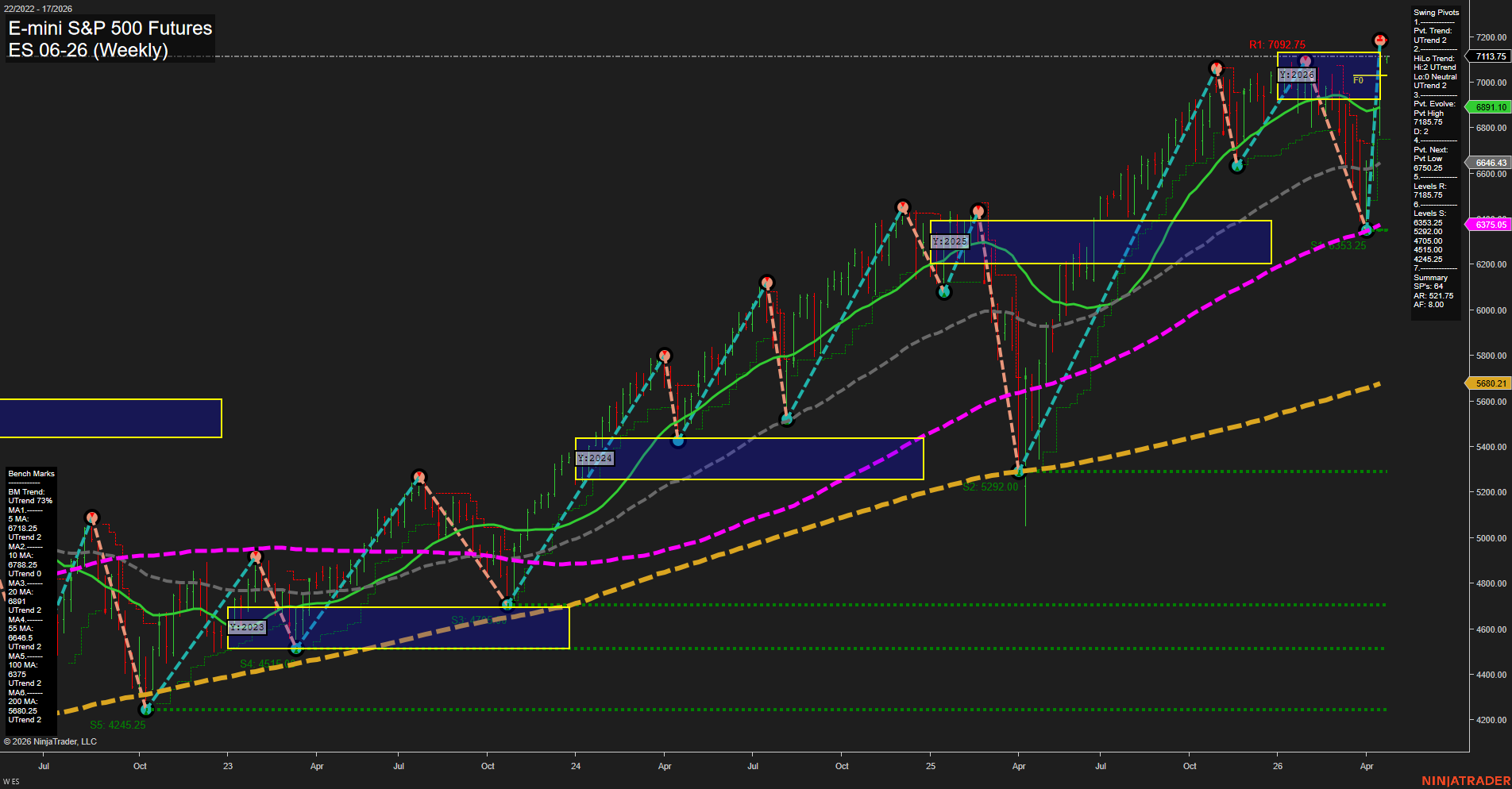This screenshot has height=789, width=1512.
Task: Click the gray 6646.43 price marker on axis
Action: point(1489,162)
